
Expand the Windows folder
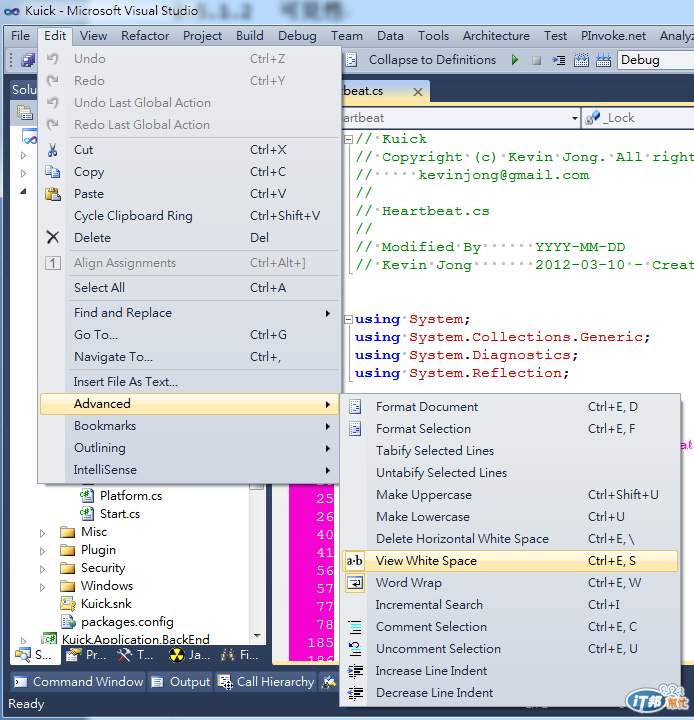42,587
